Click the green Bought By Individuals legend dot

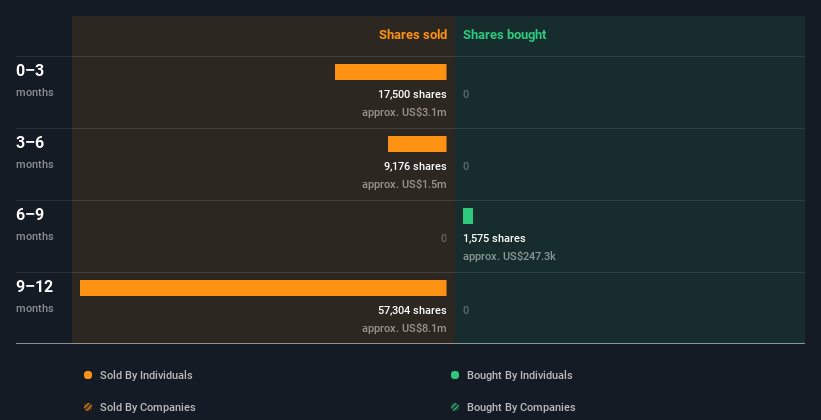coord(455,375)
